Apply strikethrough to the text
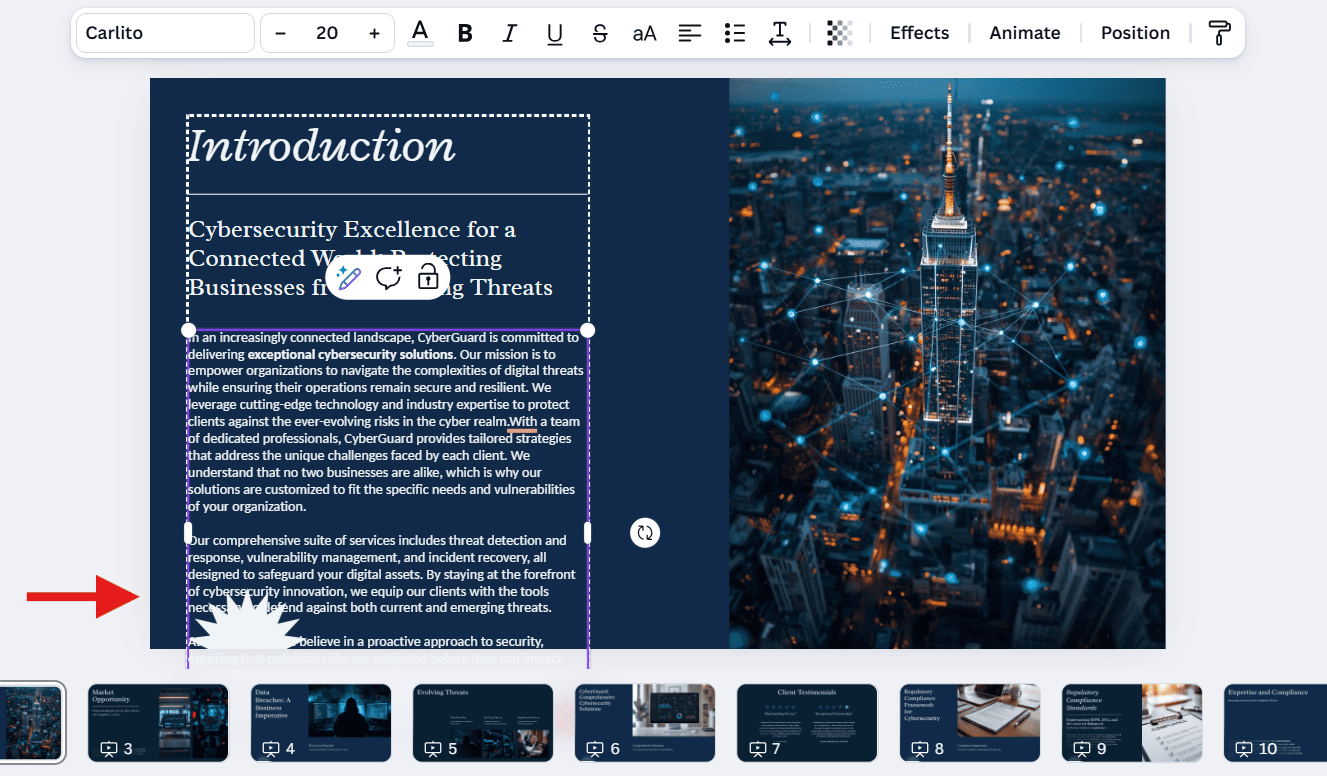Viewport: 1327px width, 776px height. 599,33
